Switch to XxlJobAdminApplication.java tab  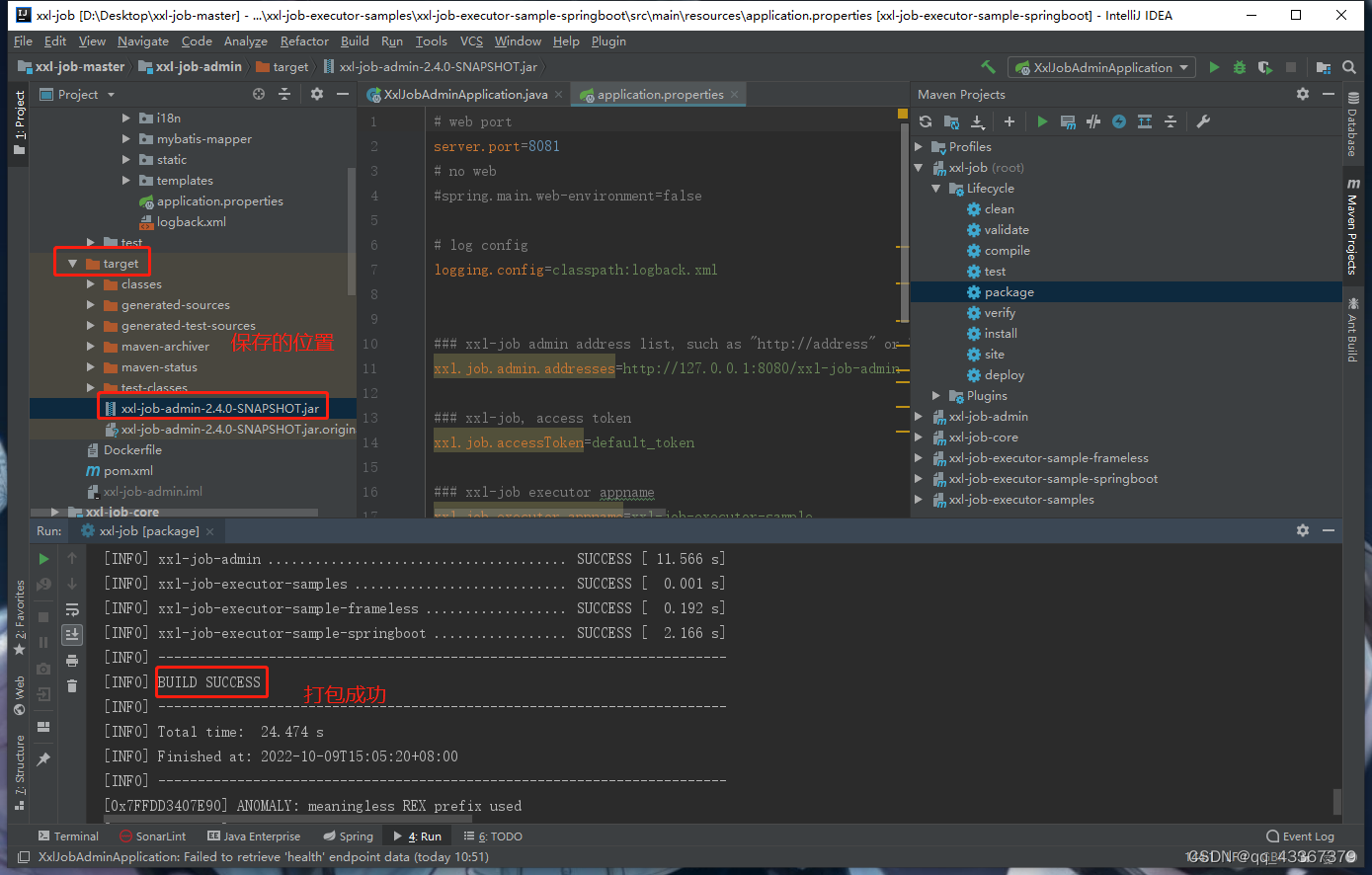(x=465, y=95)
